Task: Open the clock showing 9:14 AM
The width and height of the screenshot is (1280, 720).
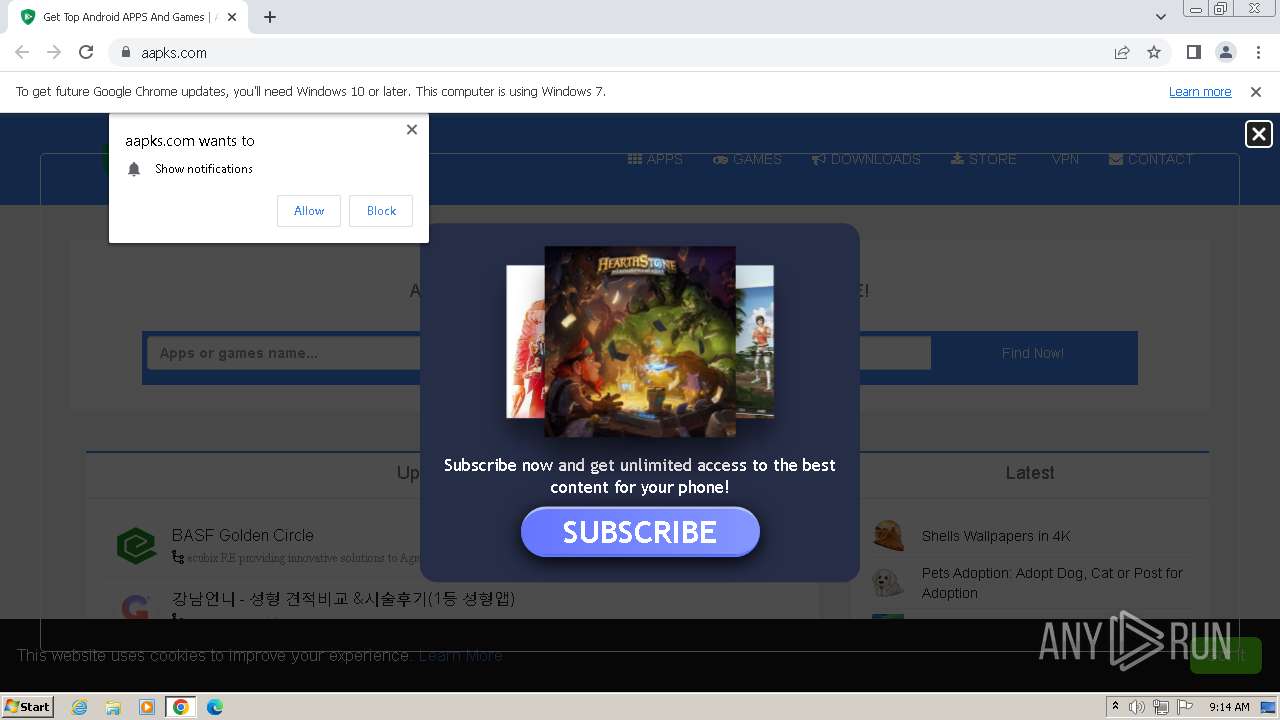Action: click(1229, 706)
